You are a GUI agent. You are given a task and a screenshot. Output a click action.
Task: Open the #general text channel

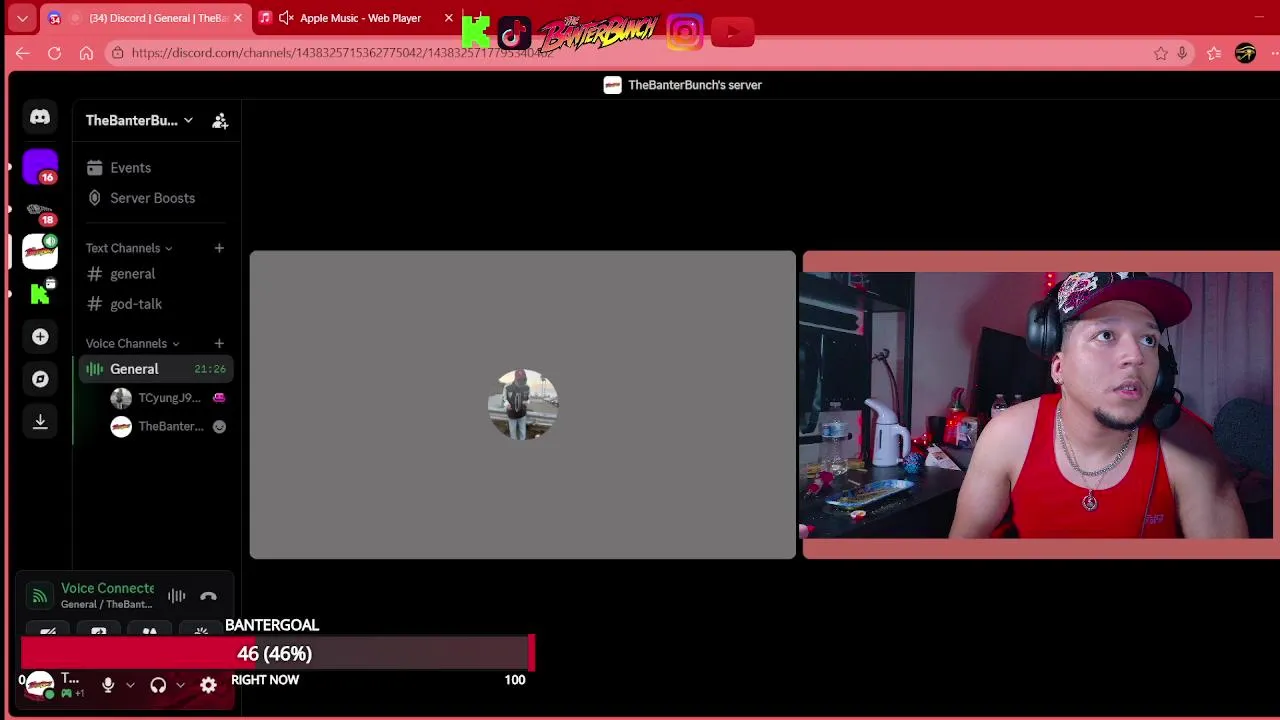[x=156, y=274]
